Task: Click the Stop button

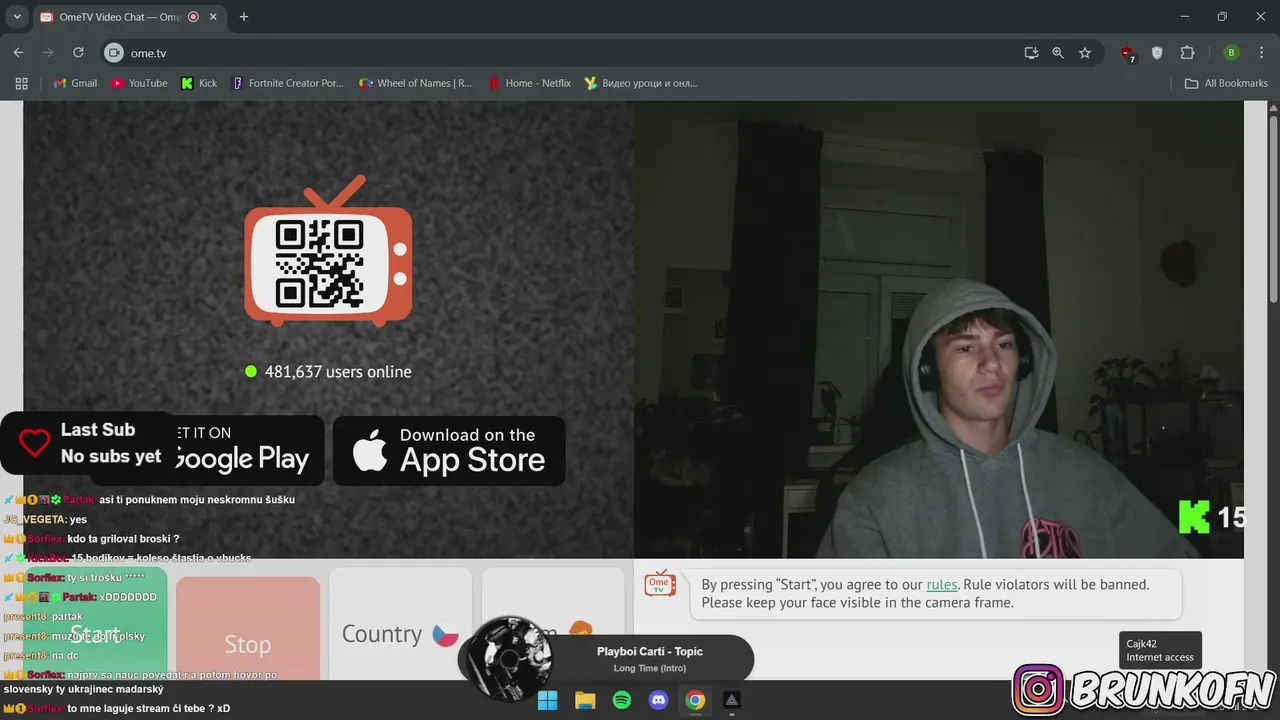Action: click(248, 630)
